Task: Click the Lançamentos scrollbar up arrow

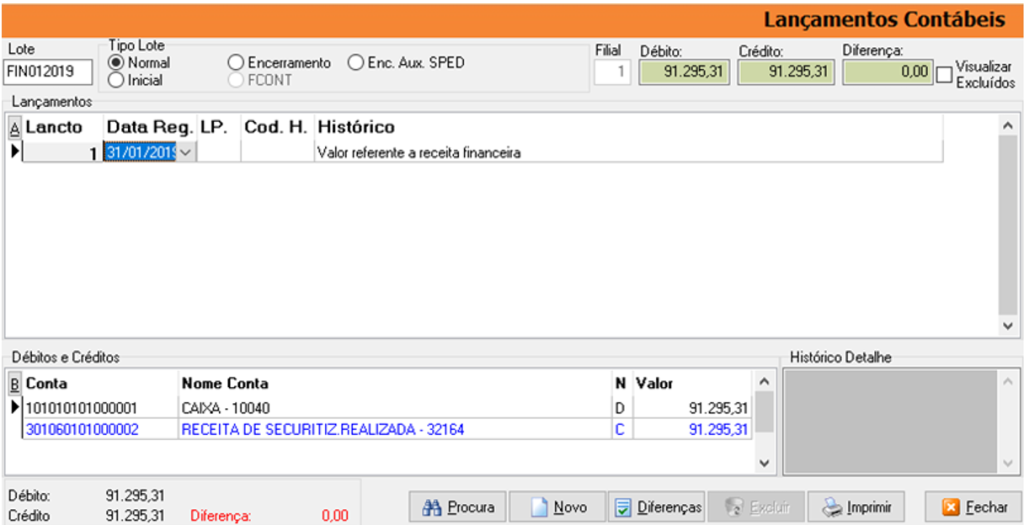Action: tap(1007, 125)
